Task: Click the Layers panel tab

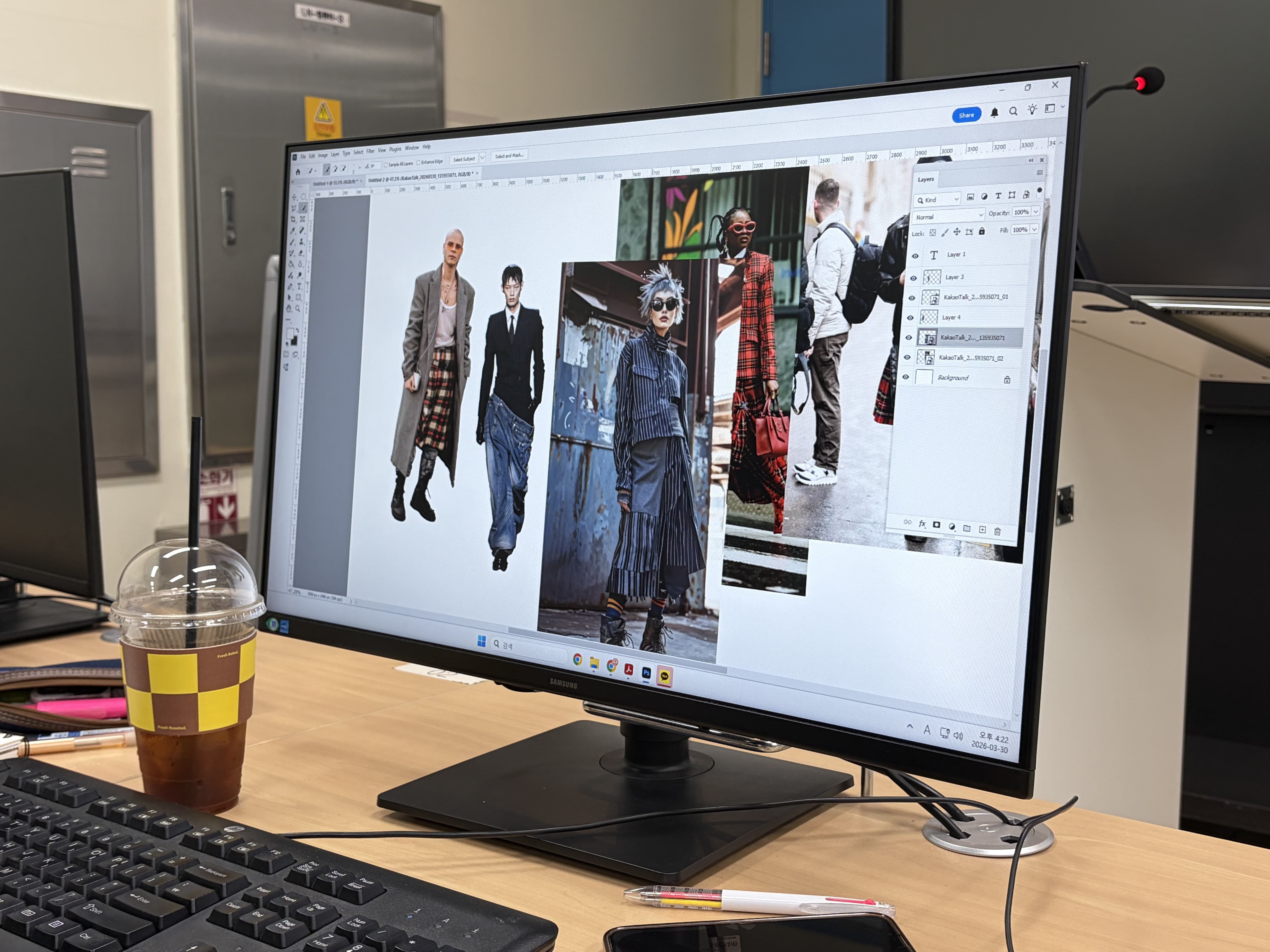Action: point(926,180)
